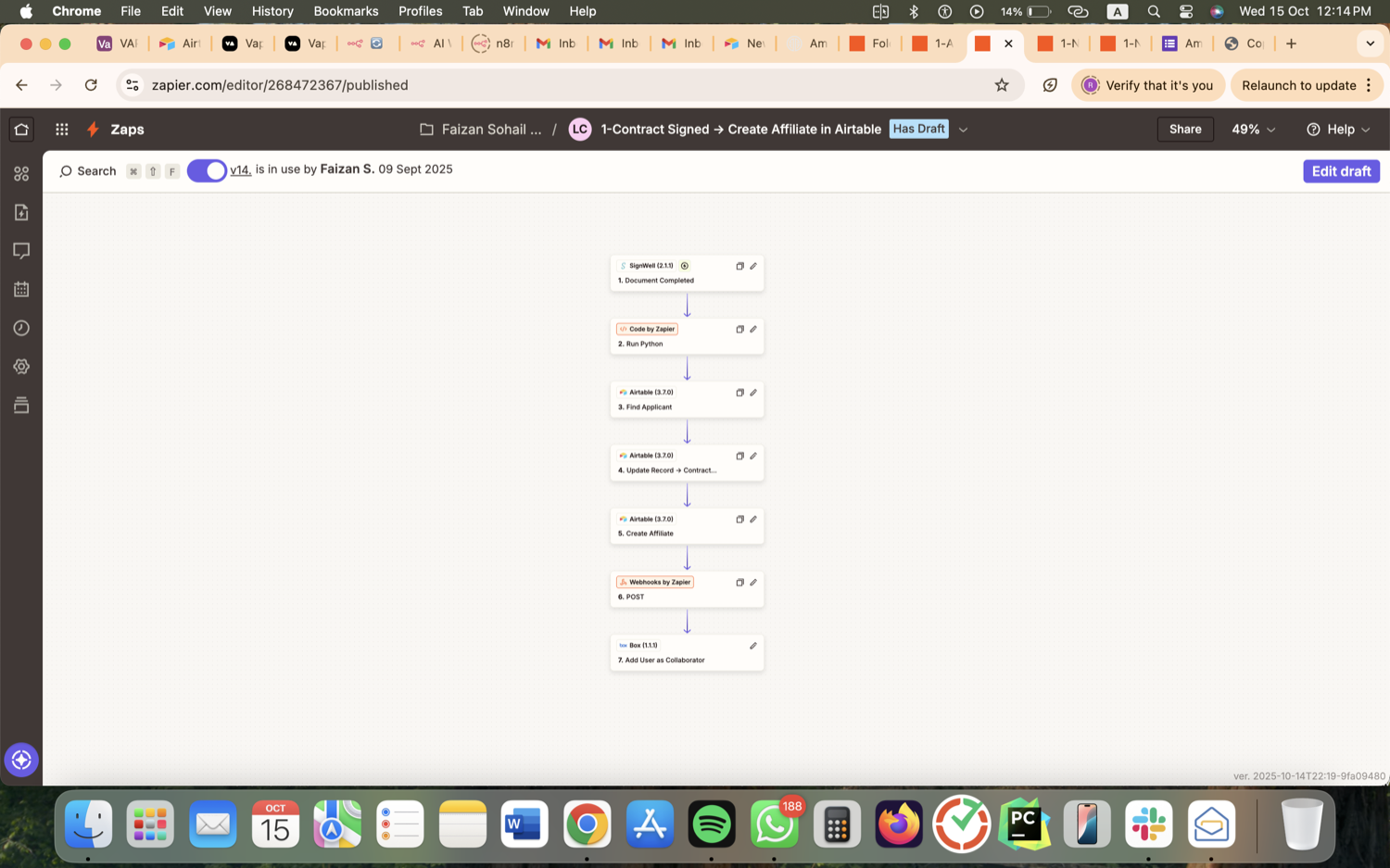Image resolution: width=1390 pixels, height=868 pixels.
Task: Open WhatsApp from the dock
Action: point(774,824)
